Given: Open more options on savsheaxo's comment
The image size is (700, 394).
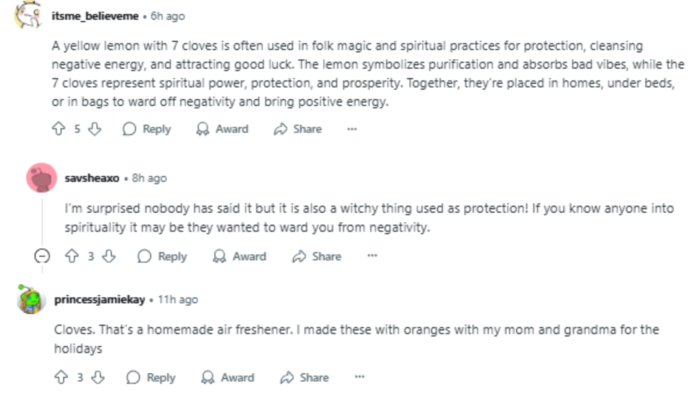Looking at the screenshot, I should coord(372,256).
